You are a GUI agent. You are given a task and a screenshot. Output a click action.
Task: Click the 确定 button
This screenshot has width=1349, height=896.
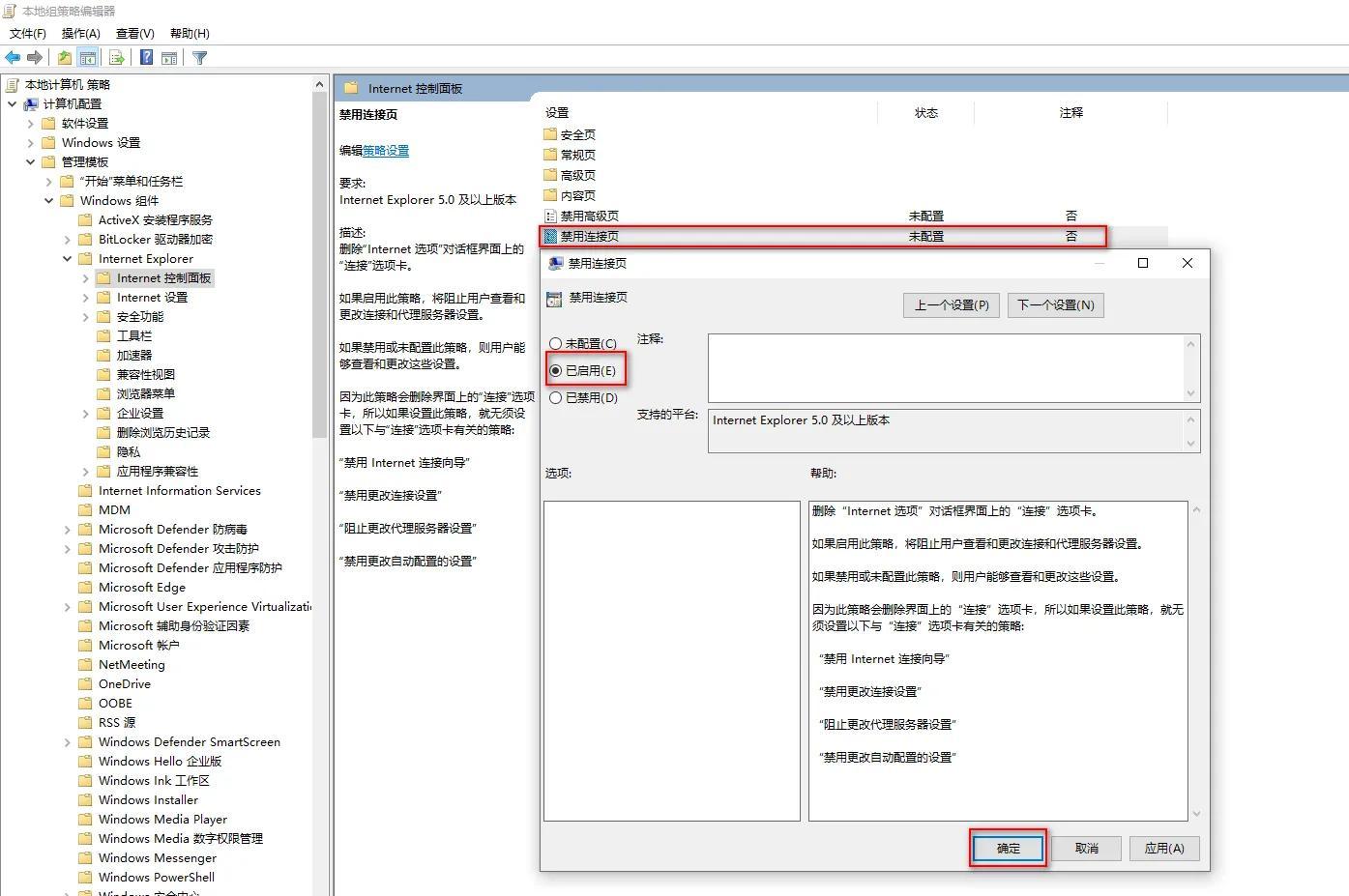[x=1008, y=848]
